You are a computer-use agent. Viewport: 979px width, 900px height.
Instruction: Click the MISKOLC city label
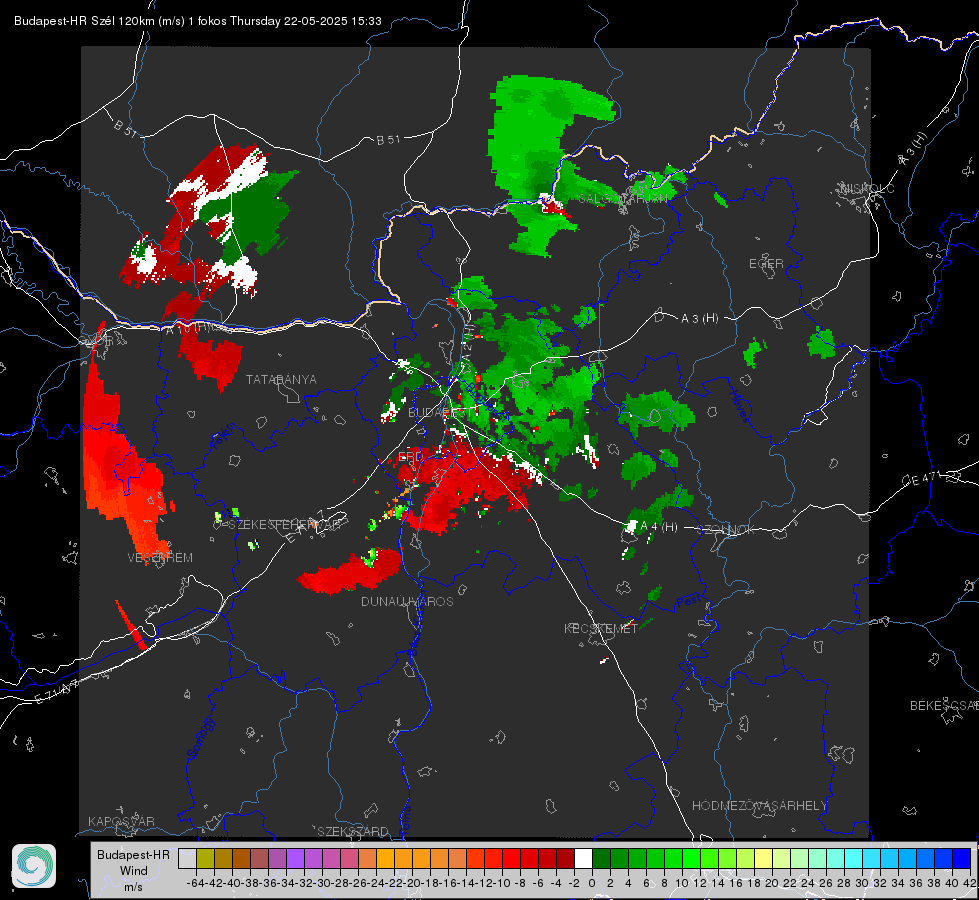tap(867, 188)
